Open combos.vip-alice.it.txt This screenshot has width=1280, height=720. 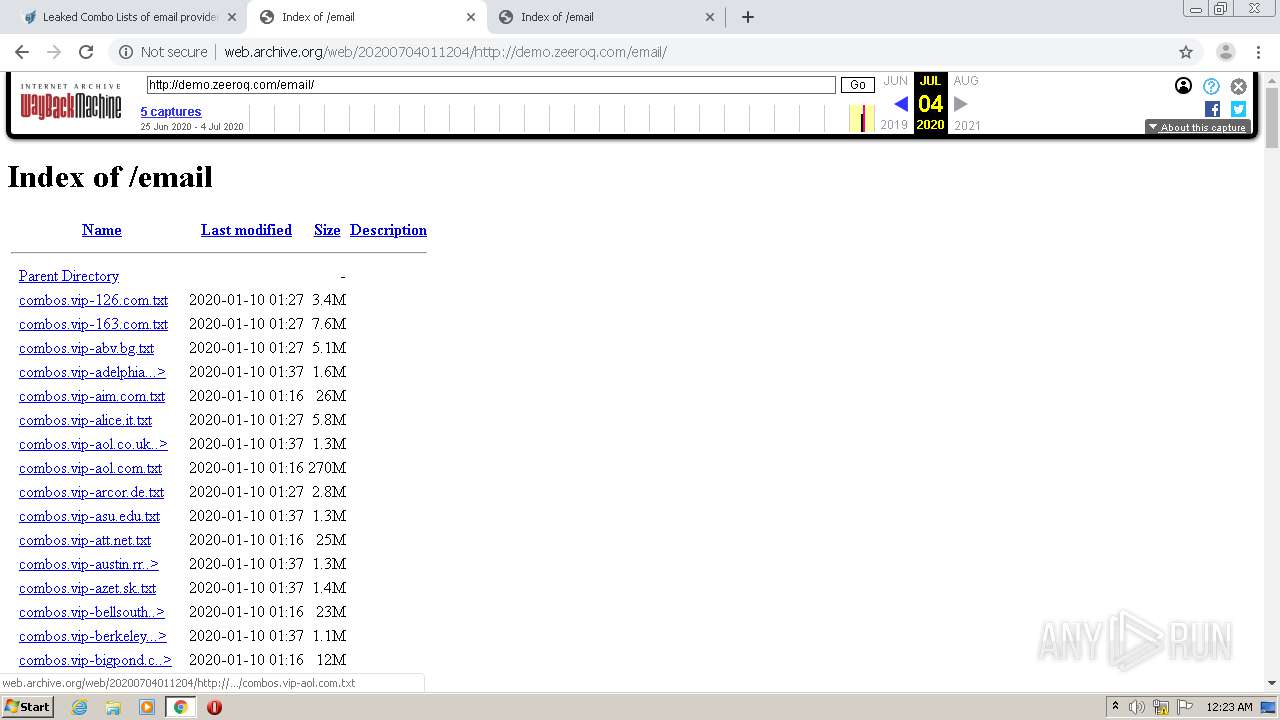[85, 420]
